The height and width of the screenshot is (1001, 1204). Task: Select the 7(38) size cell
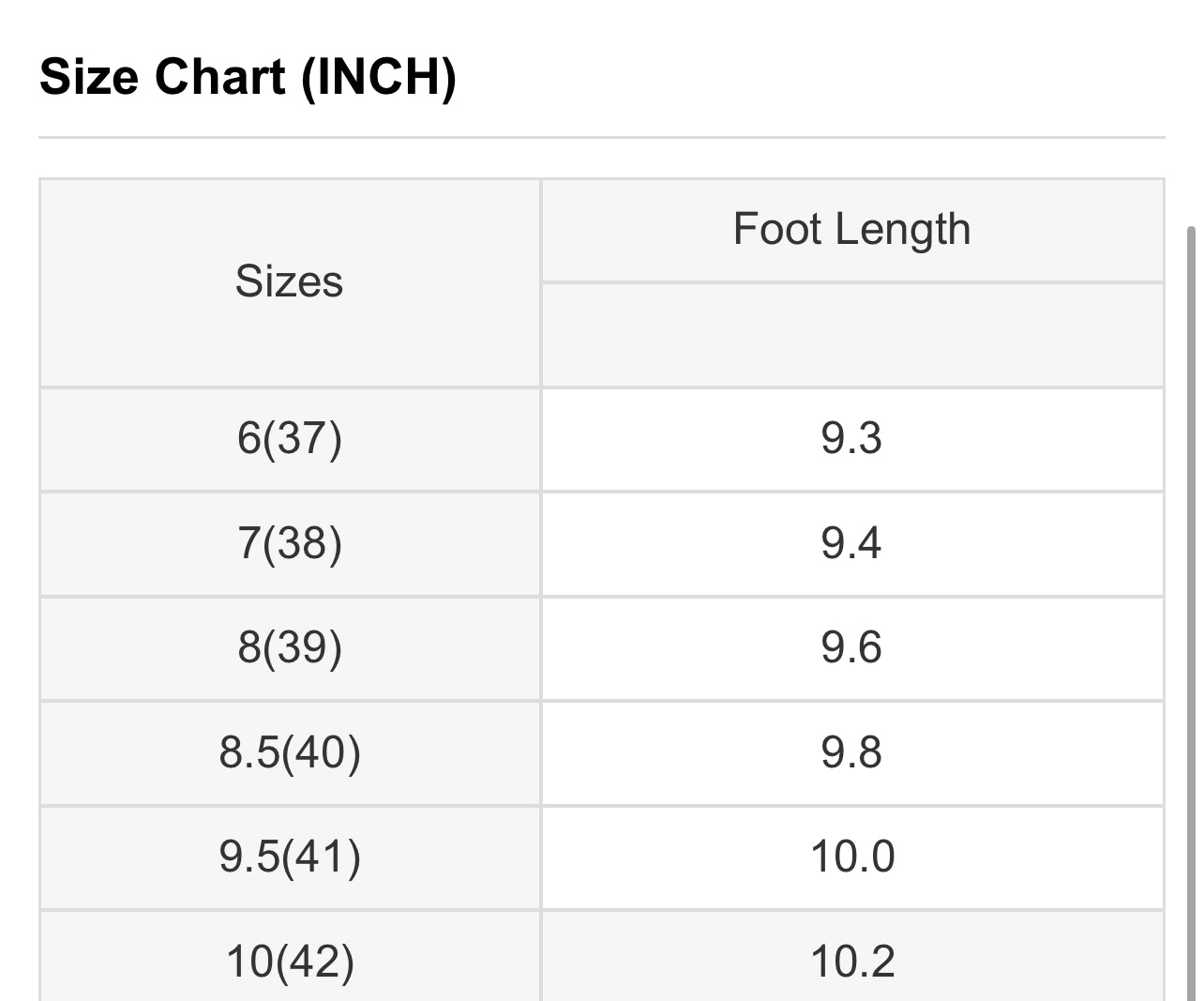pos(289,543)
